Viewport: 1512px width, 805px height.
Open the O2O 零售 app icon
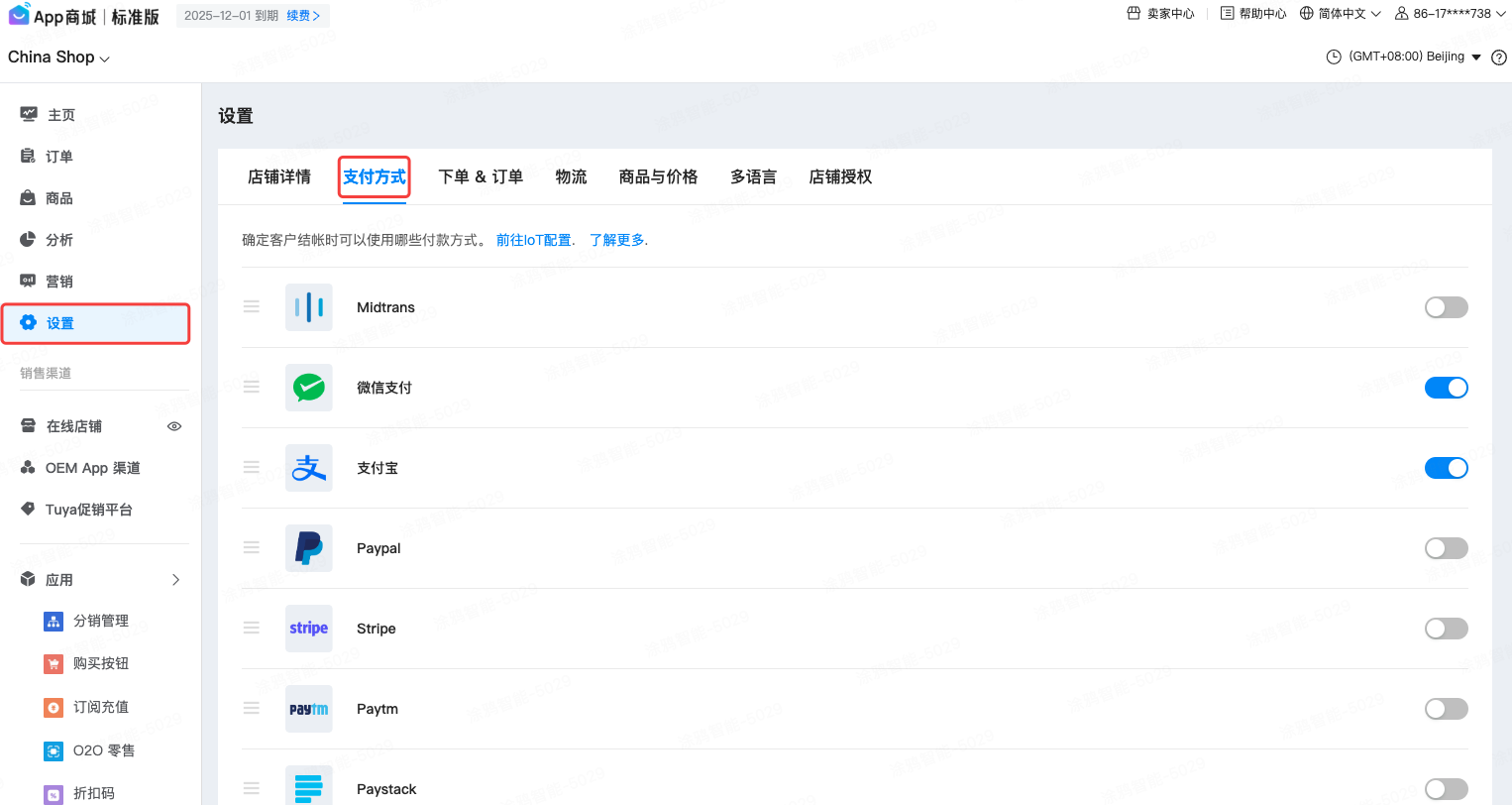[x=54, y=750]
